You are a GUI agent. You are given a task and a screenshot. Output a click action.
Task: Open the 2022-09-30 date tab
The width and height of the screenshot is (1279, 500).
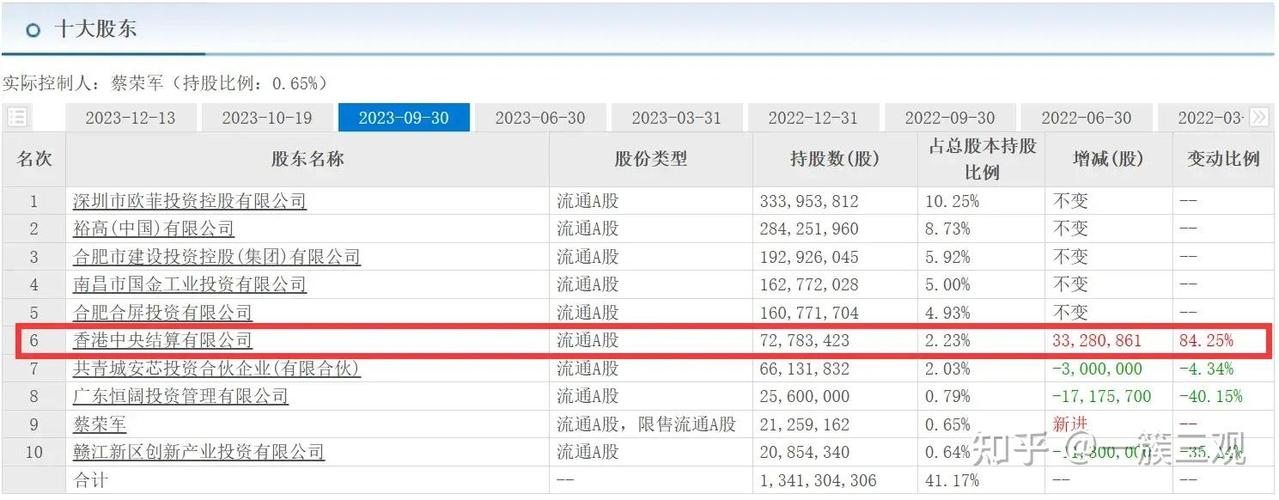950,117
